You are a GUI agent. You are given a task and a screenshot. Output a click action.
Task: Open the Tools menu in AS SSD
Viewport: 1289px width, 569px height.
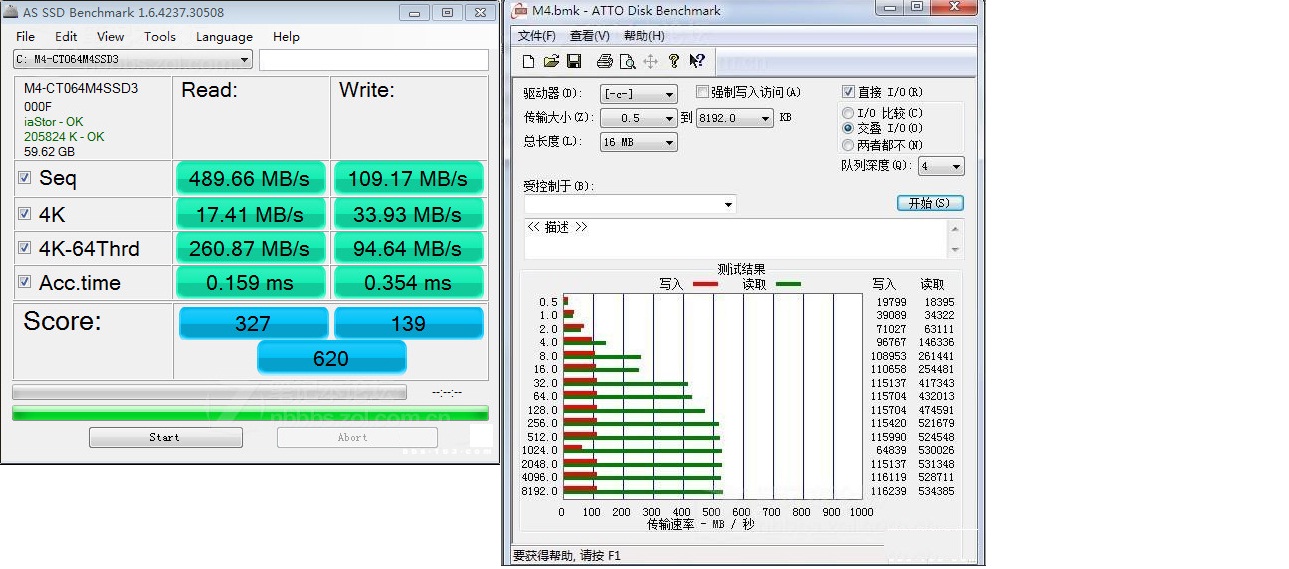(x=159, y=37)
